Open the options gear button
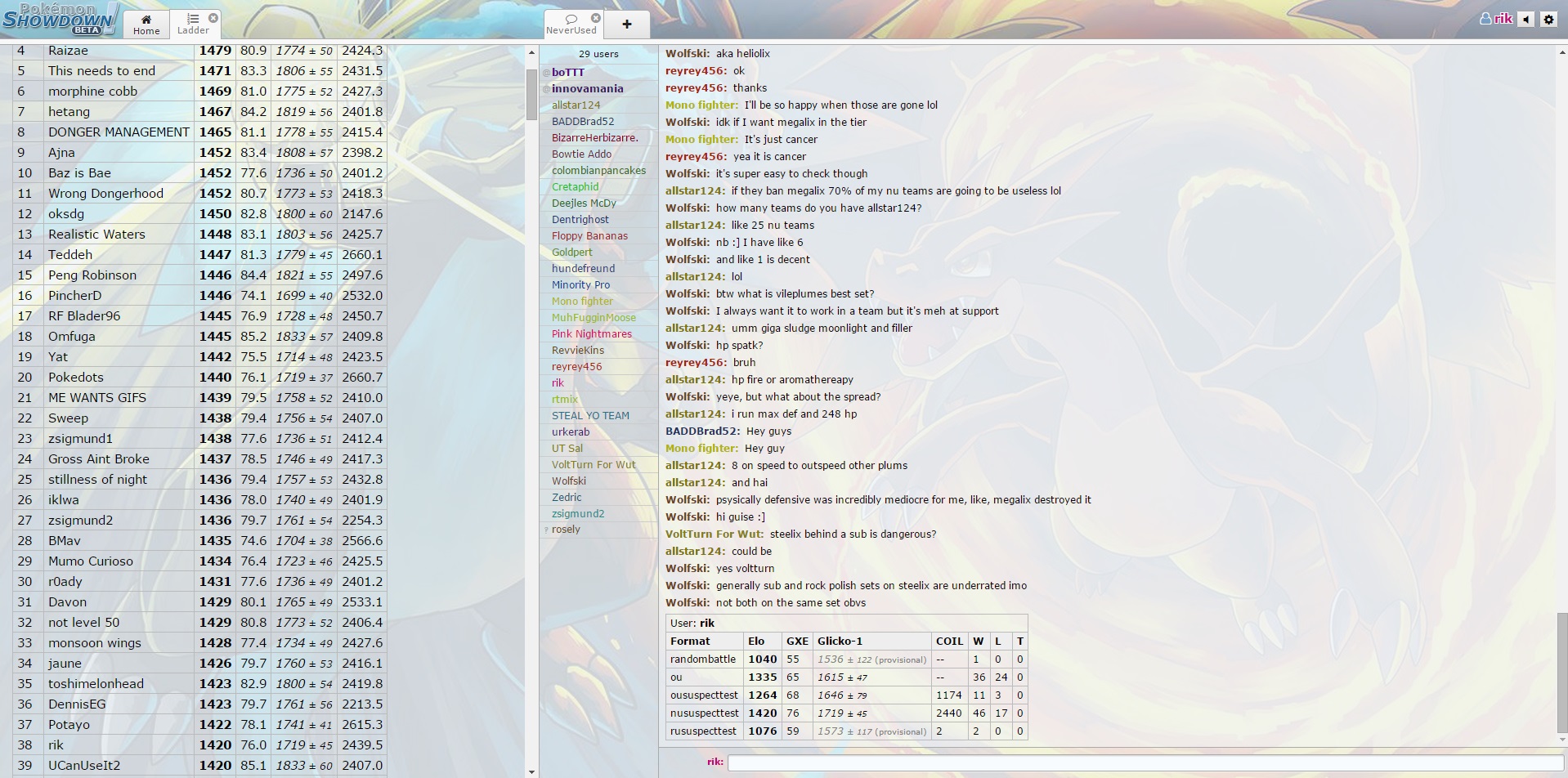Image resolution: width=1568 pixels, height=778 pixels. [1548, 19]
